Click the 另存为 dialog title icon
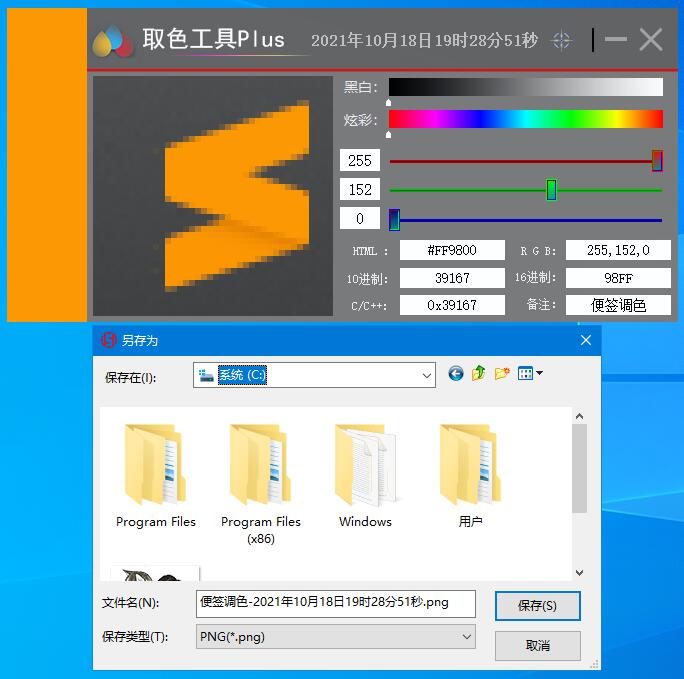Image resolution: width=684 pixels, height=679 pixels. (108, 340)
